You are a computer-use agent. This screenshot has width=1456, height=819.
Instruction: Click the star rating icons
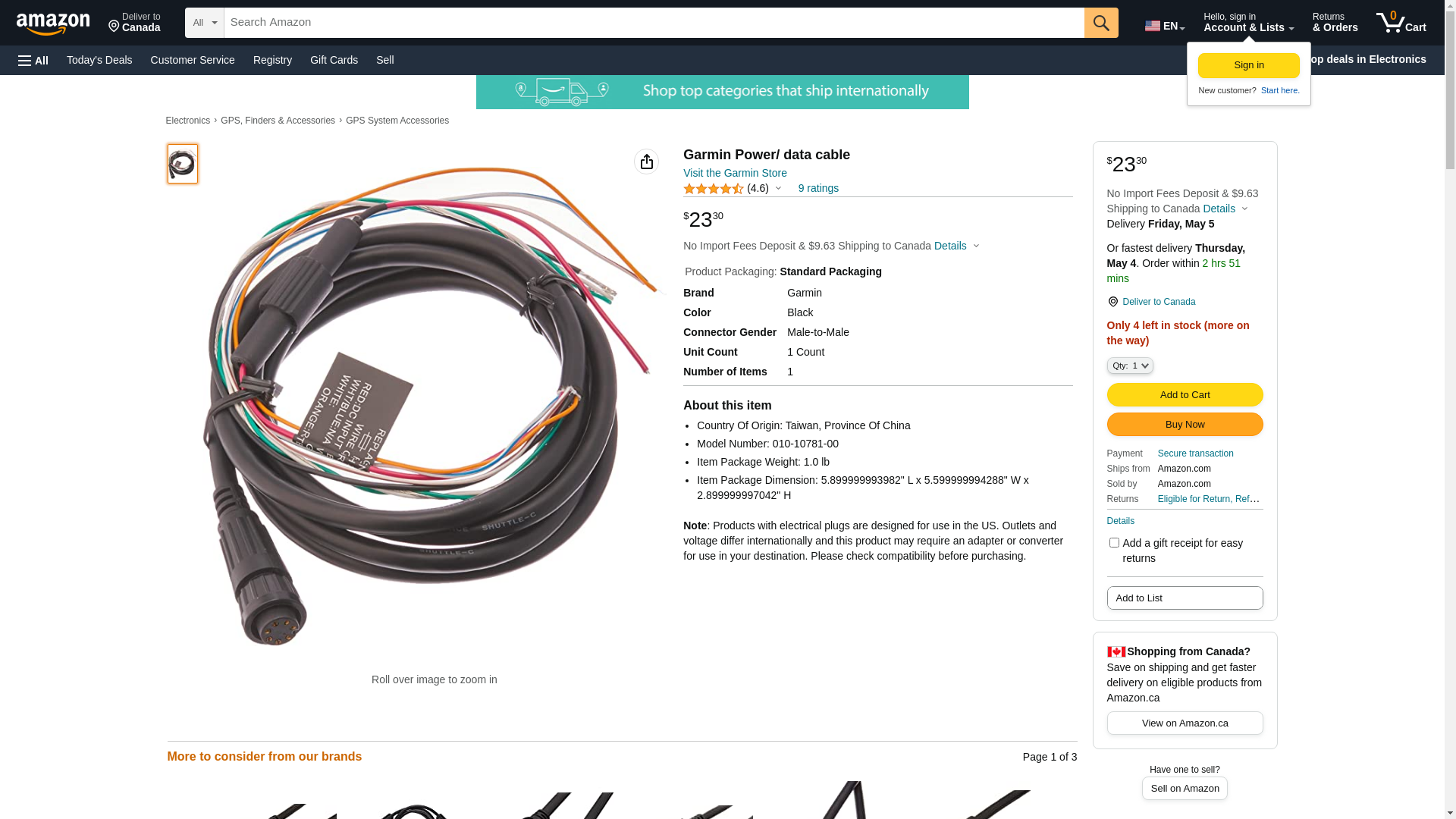tap(714, 189)
